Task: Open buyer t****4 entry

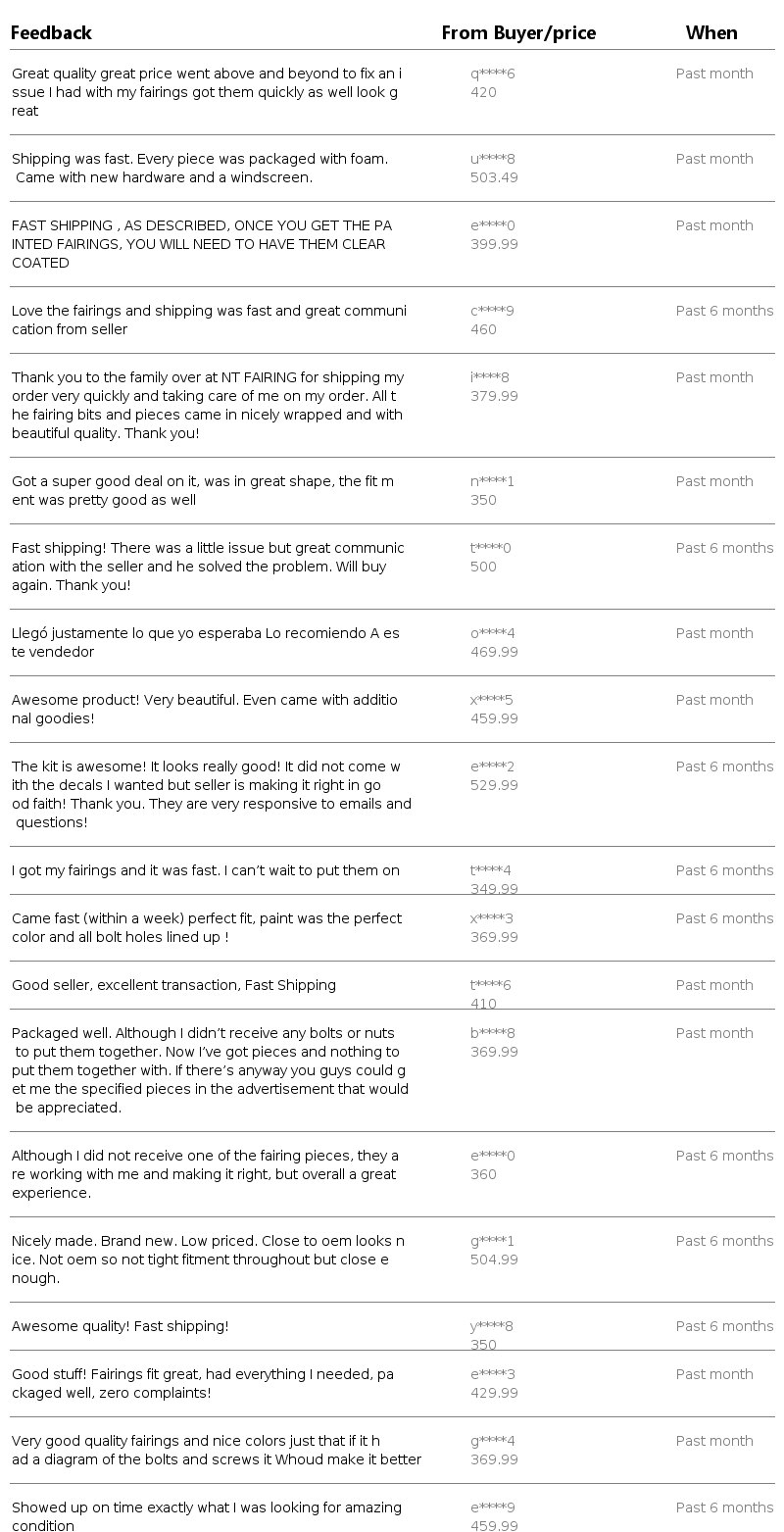Action: point(491,871)
